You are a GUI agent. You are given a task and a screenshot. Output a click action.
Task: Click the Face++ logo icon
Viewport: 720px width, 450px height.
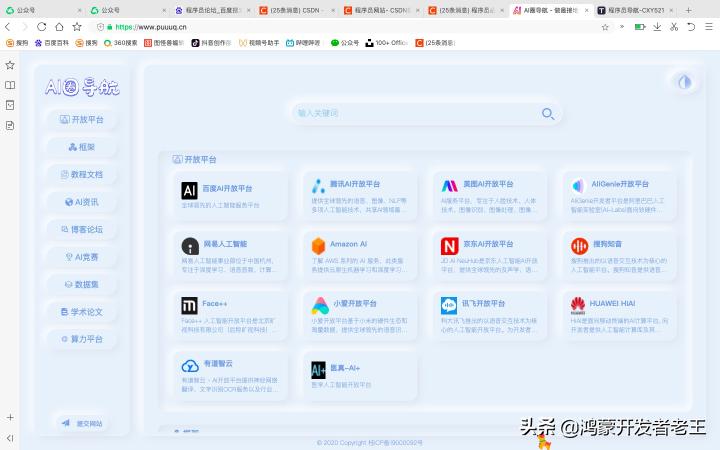coord(189,305)
